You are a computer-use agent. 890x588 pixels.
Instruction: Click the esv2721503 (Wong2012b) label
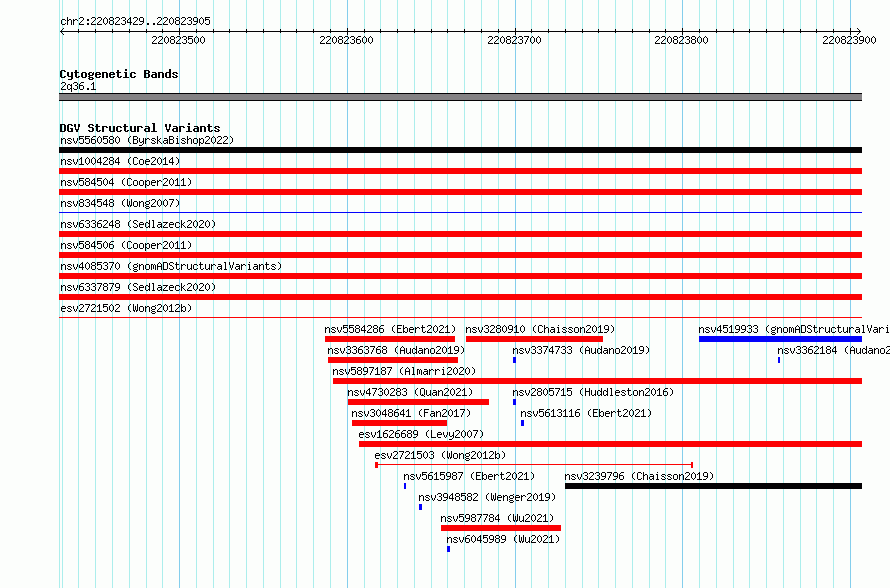coord(440,455)
